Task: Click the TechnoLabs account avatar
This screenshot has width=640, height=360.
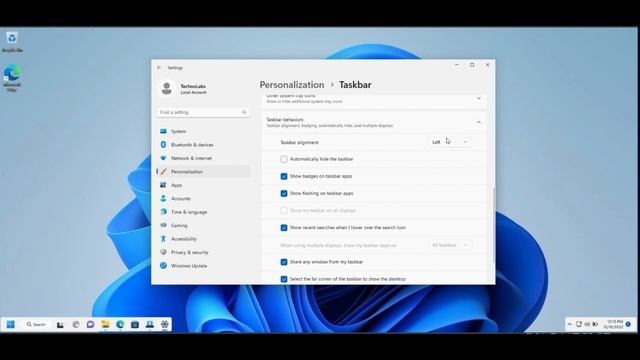Action: tap(167, 88)
